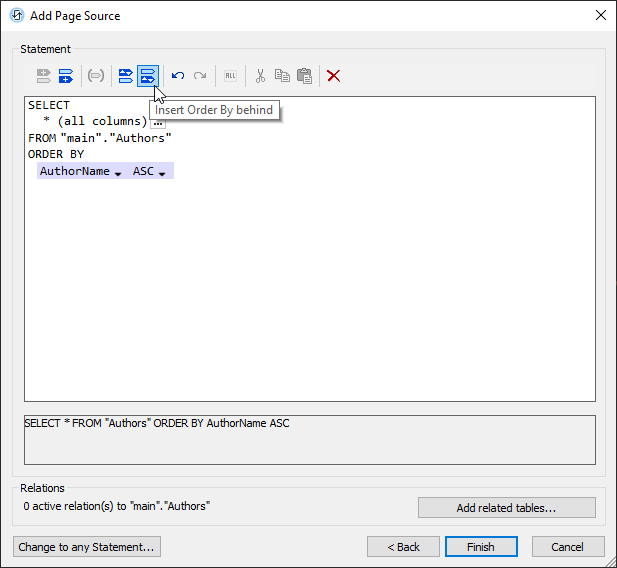Open the AuthorName column dropdown
The width and height of the screenshot is (617, 568).
click(x=118, y=173)
